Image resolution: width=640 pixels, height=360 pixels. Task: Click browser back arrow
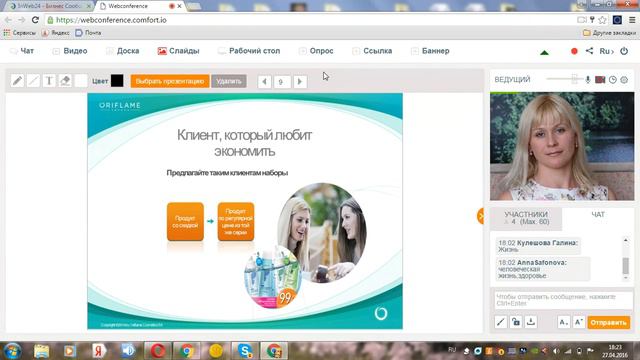pyautogui.click(x=8, y=20)
